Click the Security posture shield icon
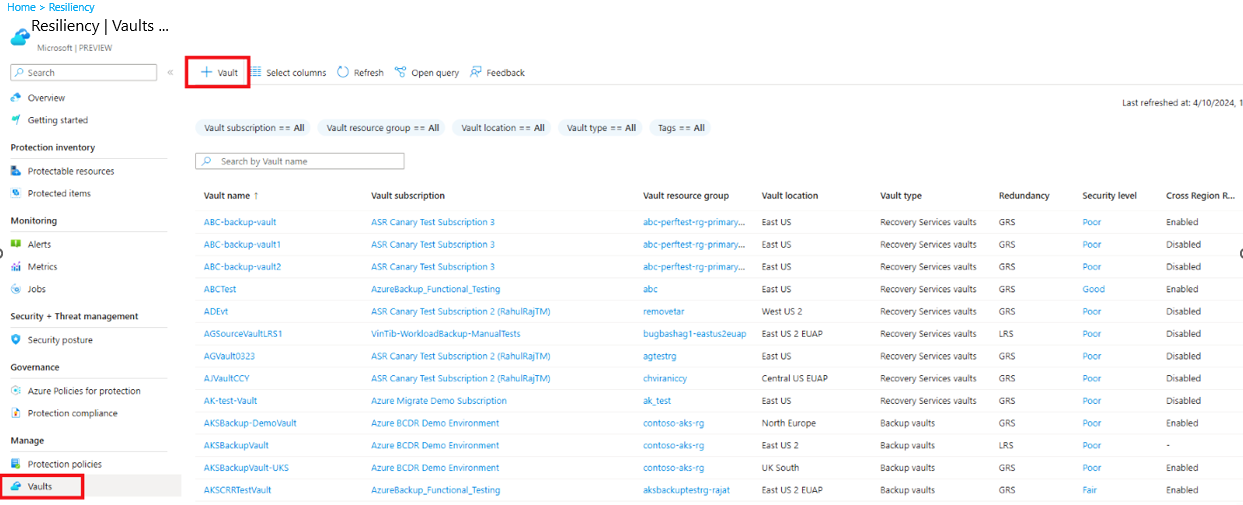Screen dimensions: 1243x505 click(16, 340)
